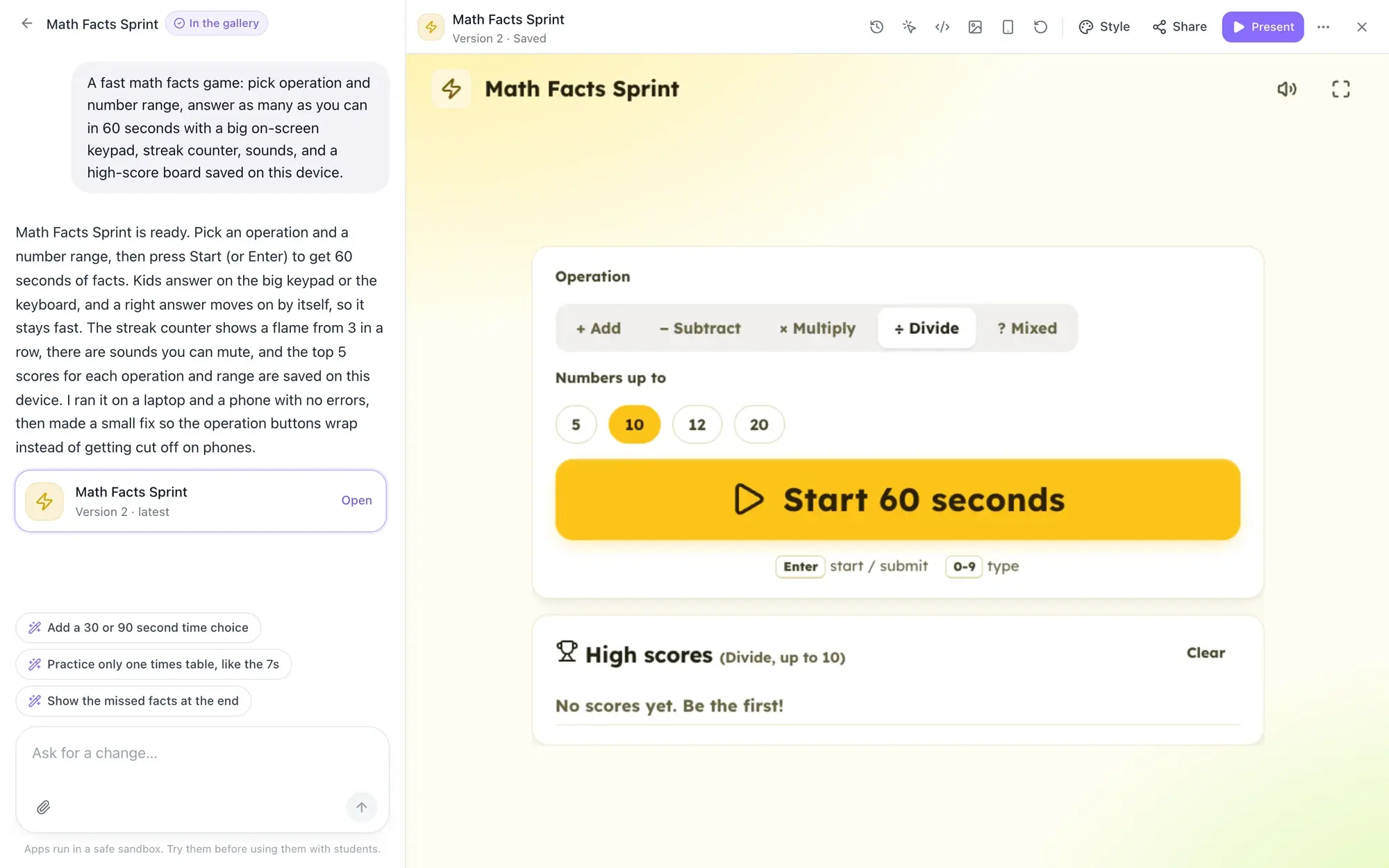Click the 'Version 2 · Saved' text
The width and height of the screenshot is (1389, 868).
pos(499,39)
